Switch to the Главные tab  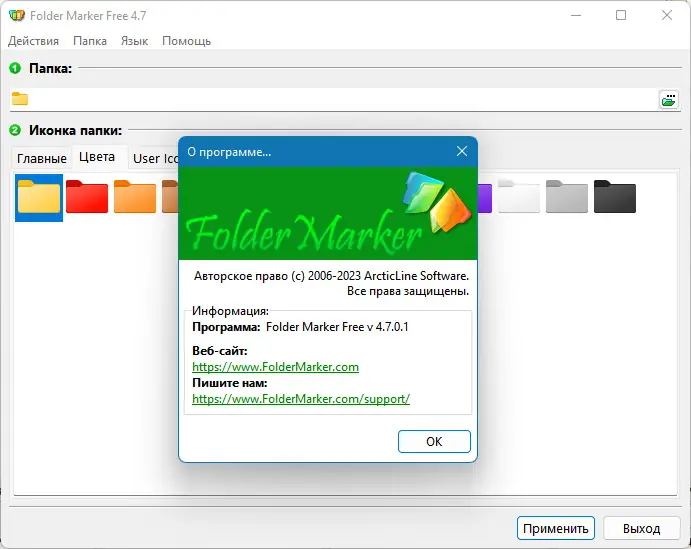[x=42, y=158]
